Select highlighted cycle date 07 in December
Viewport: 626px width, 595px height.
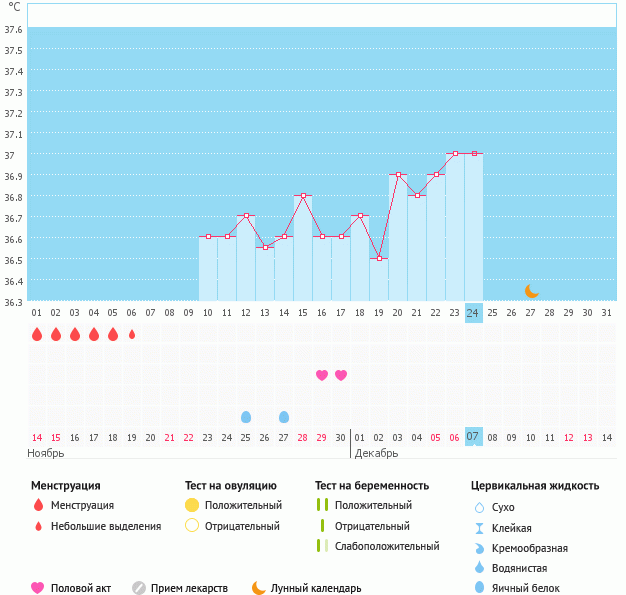click(x=473, y=437)
